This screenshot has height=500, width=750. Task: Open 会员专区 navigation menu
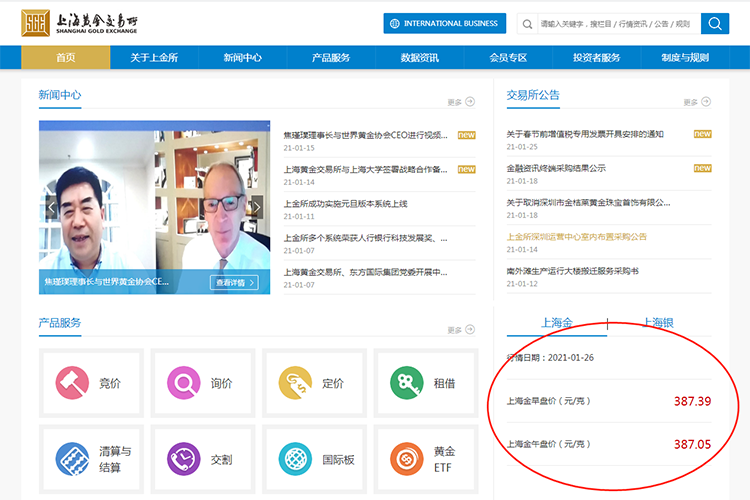(508, 57)
